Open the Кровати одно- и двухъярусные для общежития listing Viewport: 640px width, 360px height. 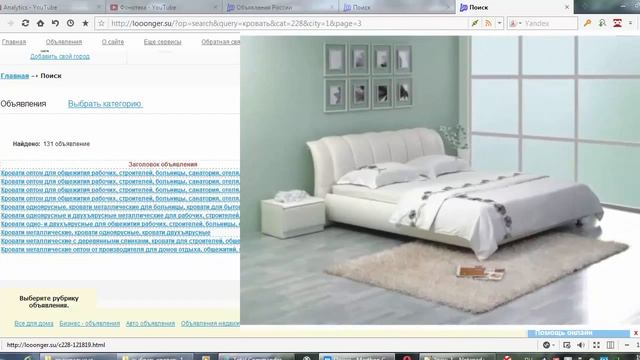[x=120, y=224]
